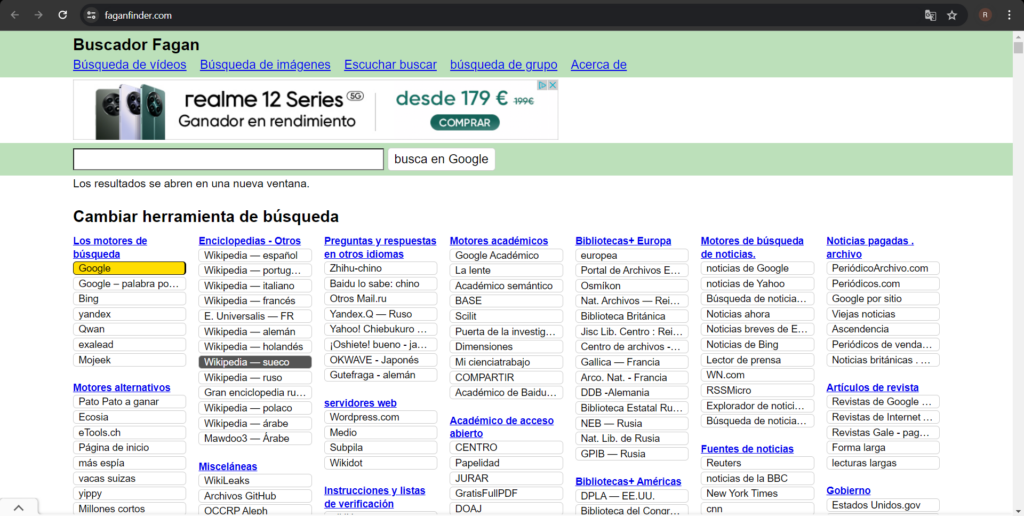Open Académico de acceso abierto heading
1024x516 pixels.
pos(502,427)
